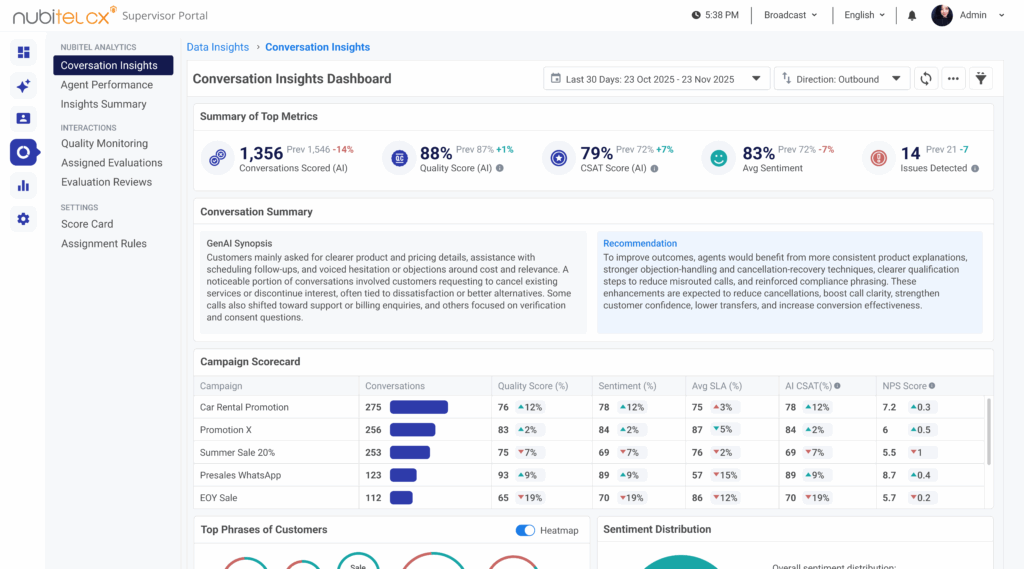Open the dashboard grid icon in left rail
Image resolution: width=1024 pixels, height=569 pixels.
pos(24,52)
